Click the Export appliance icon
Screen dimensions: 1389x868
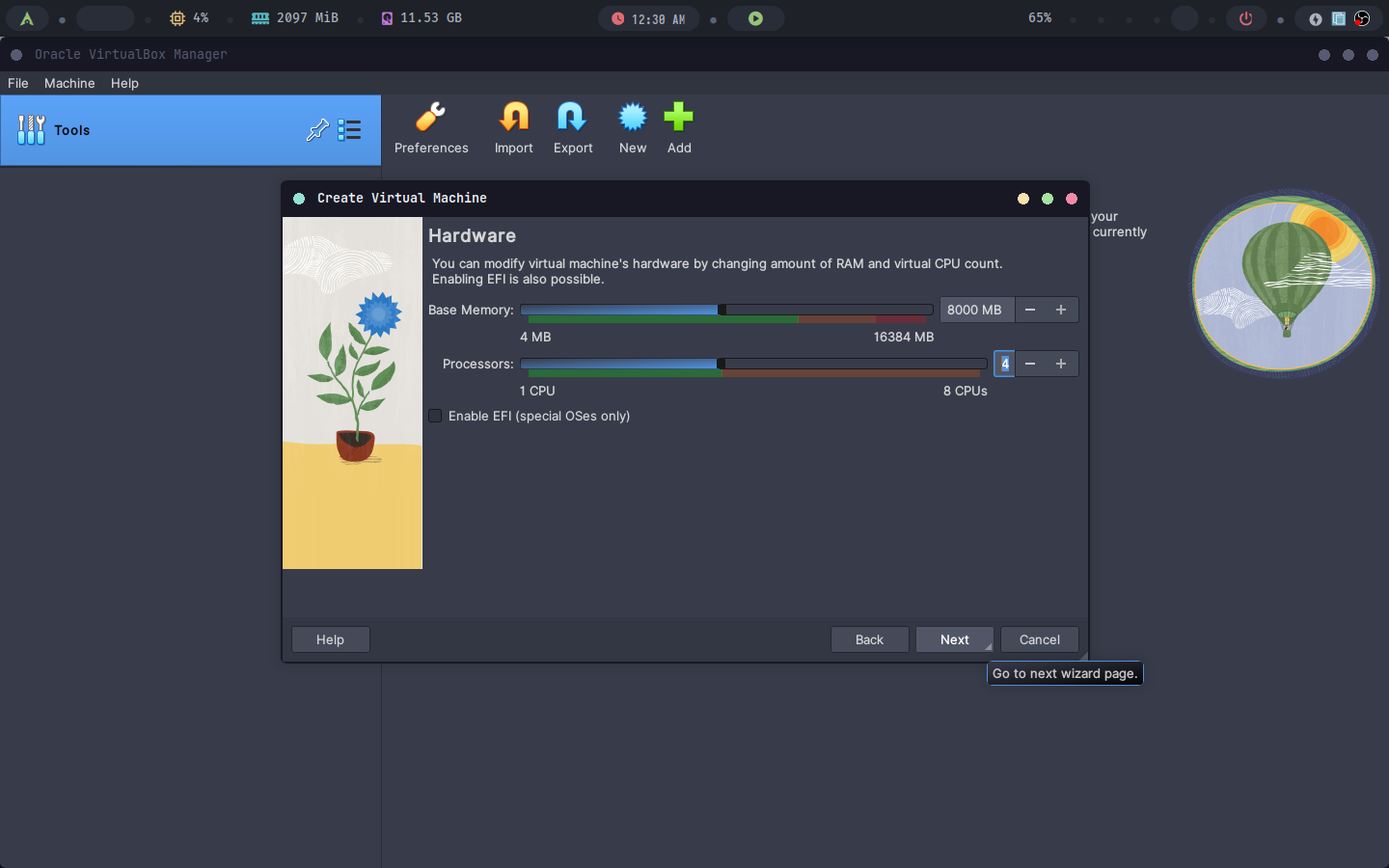572,118
